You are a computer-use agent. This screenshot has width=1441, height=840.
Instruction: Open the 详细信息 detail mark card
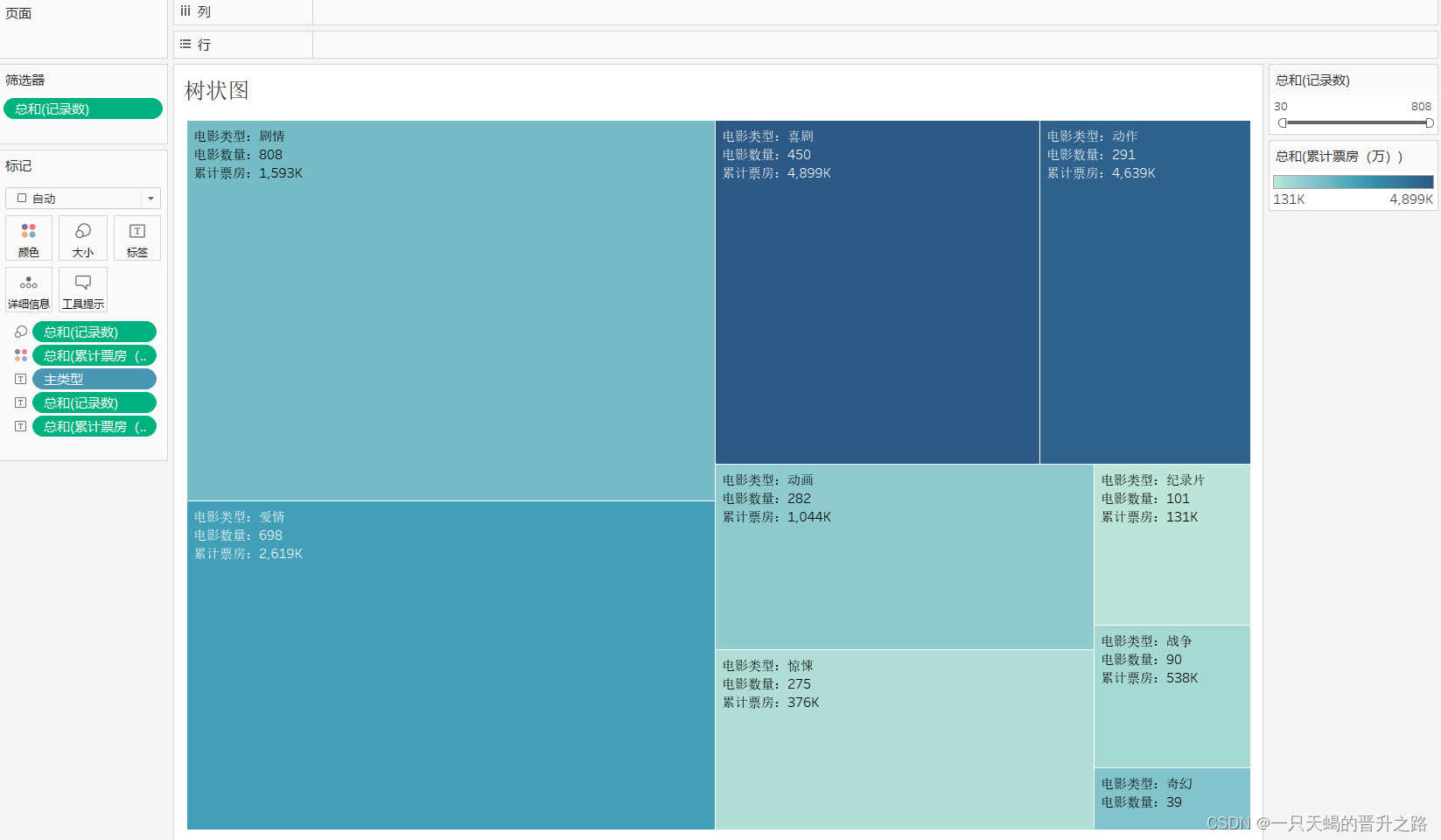click(29, 290)
